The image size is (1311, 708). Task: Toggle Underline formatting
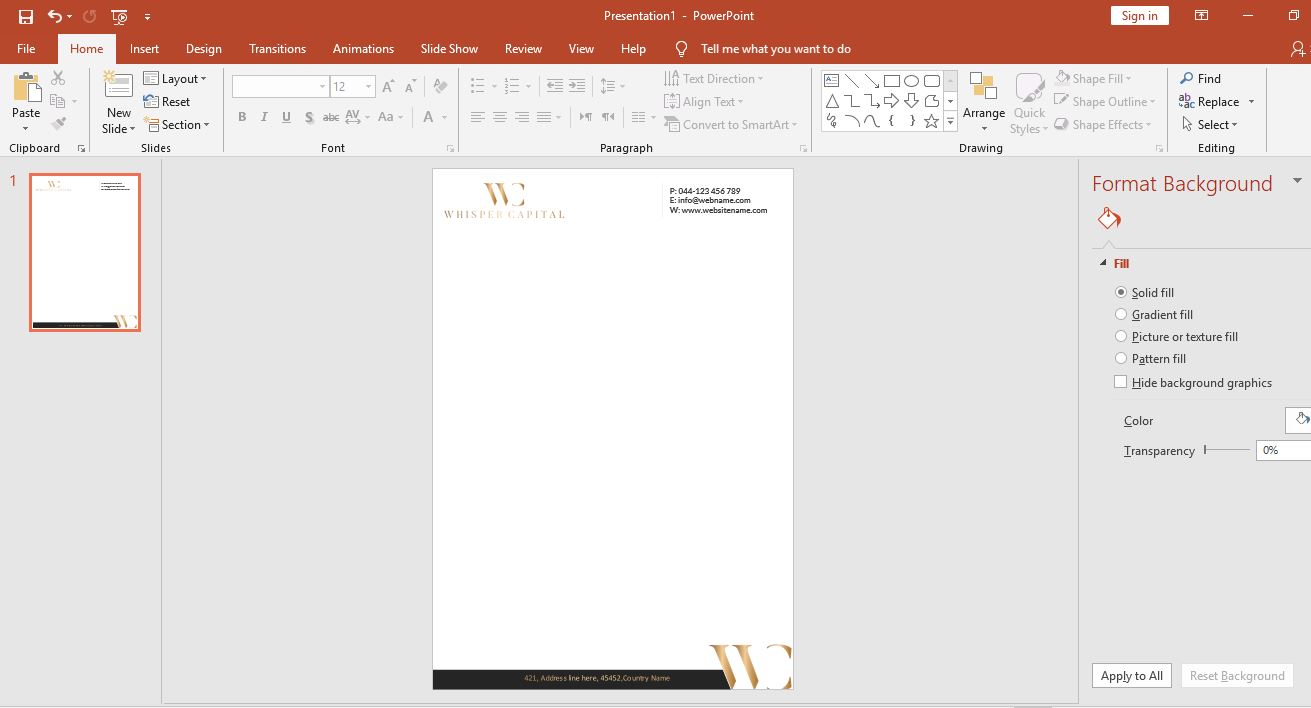pyautogui.click(x=286, y=117)
